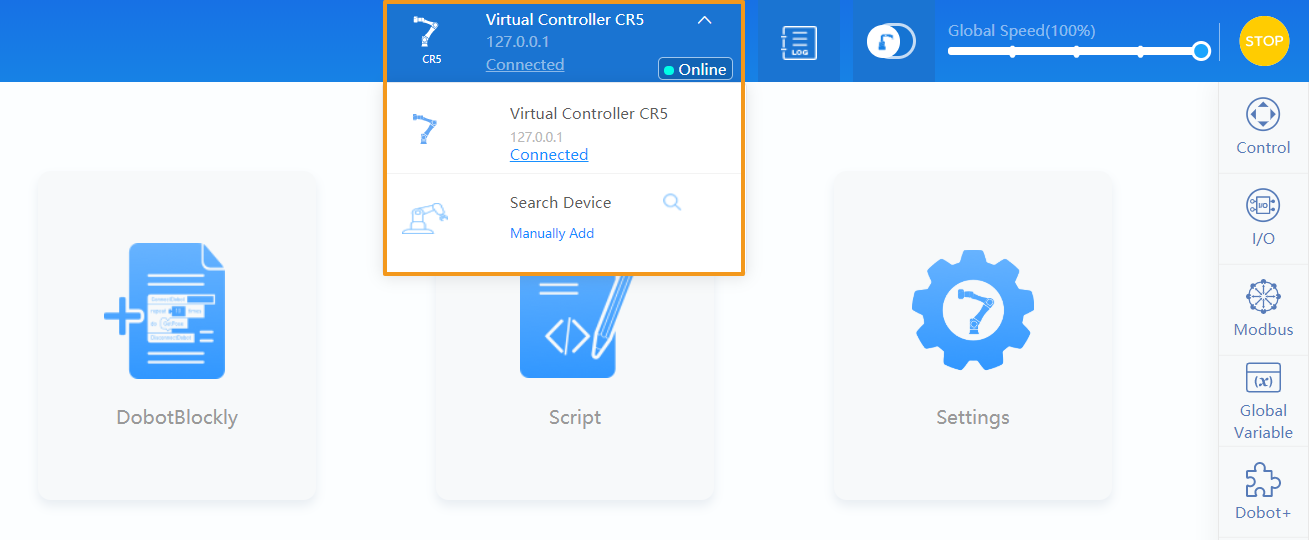The image size is (1309, 540).
Task: Open the LOG panel icon
Action: tap(798, 42)
